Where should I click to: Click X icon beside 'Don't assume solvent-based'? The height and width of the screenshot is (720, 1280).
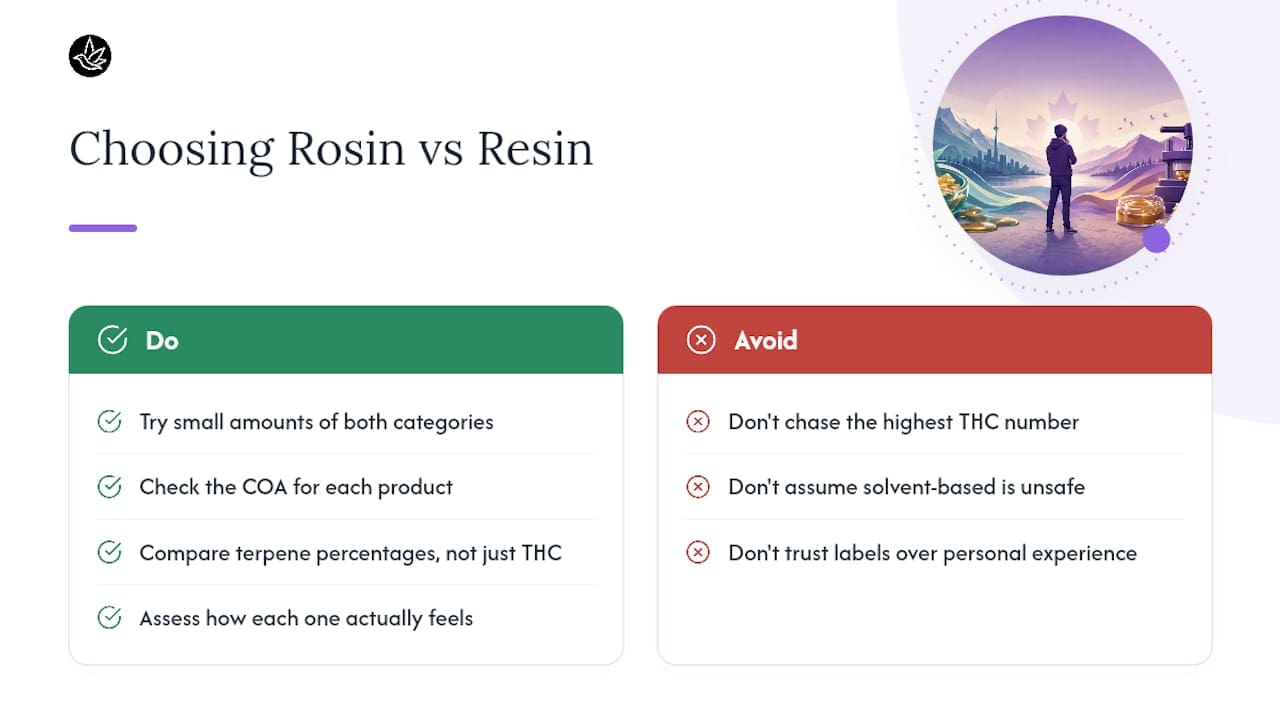pos(698,487)
